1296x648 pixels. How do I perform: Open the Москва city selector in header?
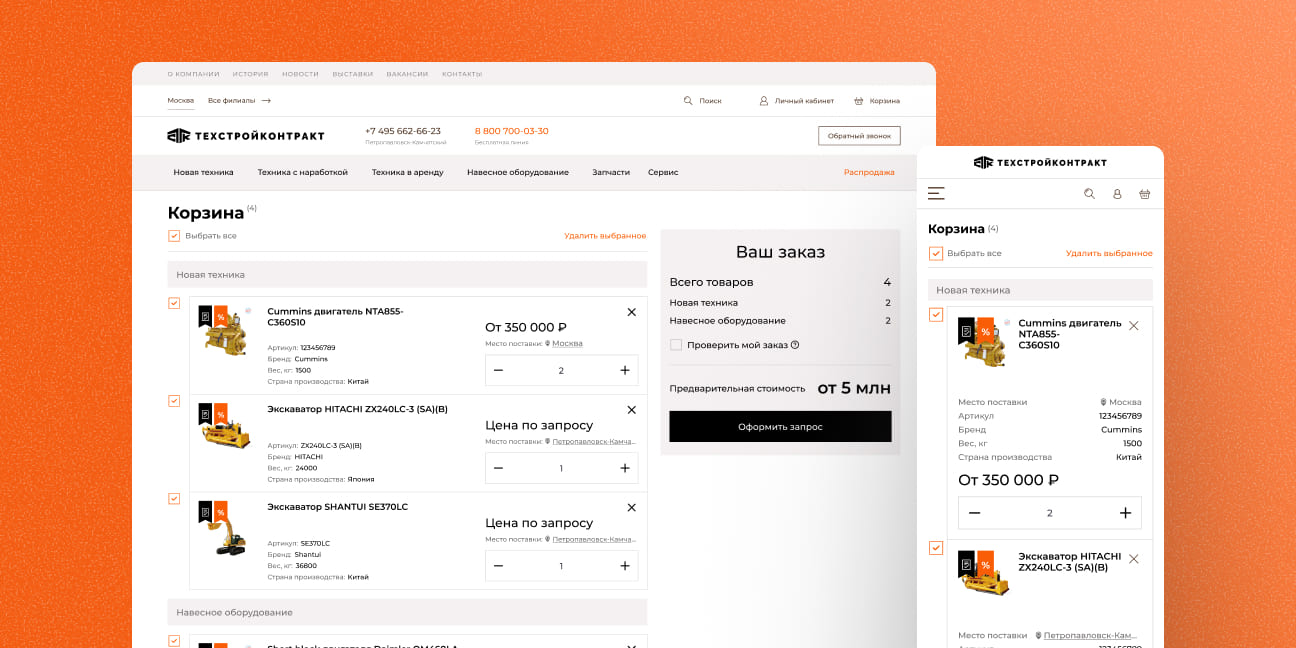[181, 101]
